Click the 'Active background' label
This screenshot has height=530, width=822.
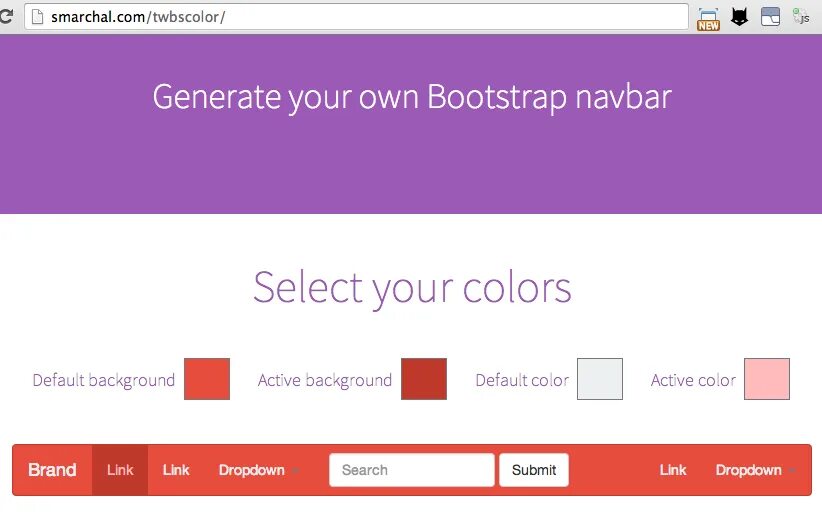pyautogui.click(x=325, y=380)
